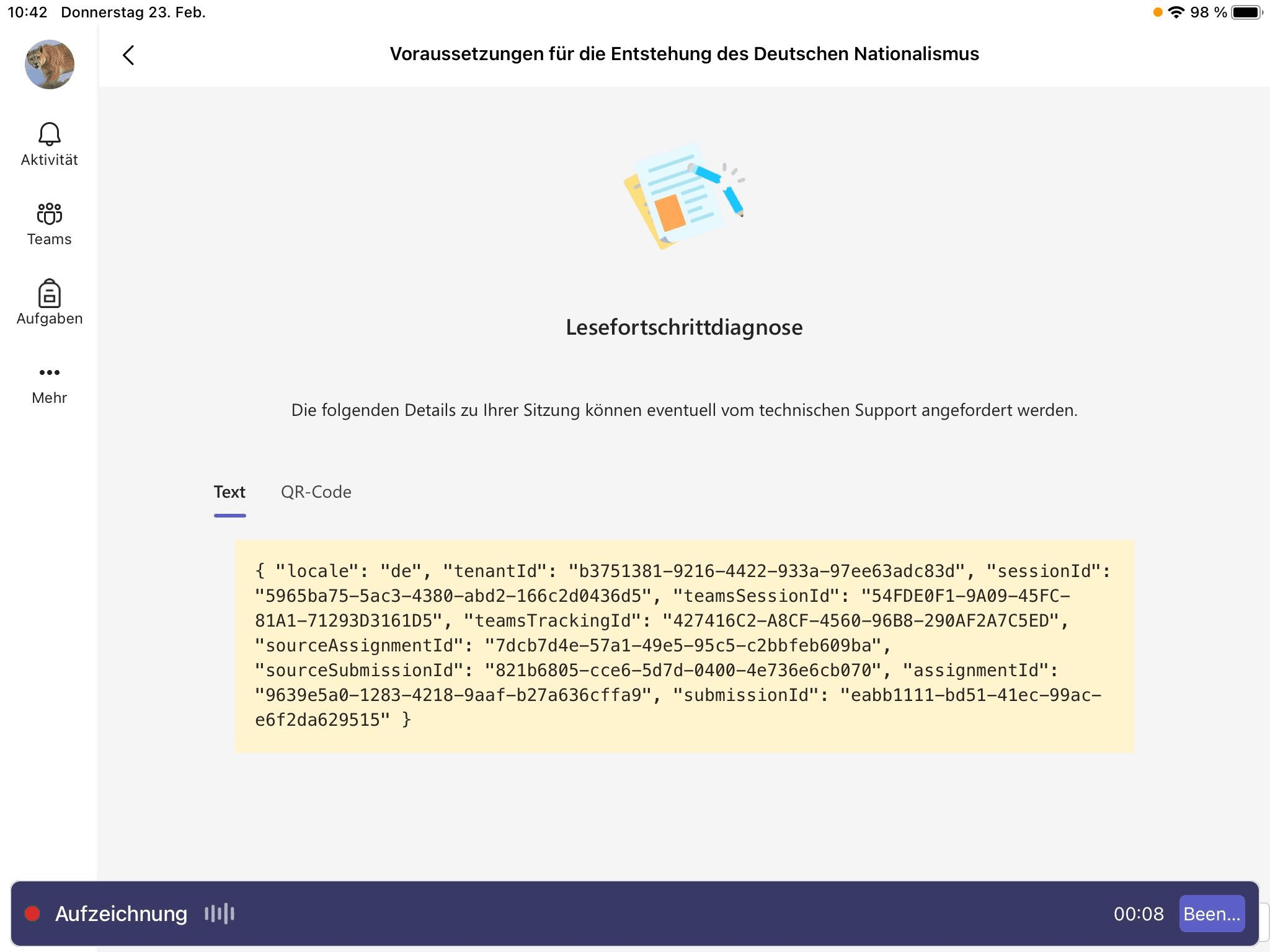Tap the red recording dot indicator

pyautogui.click(x=32, y=914)
